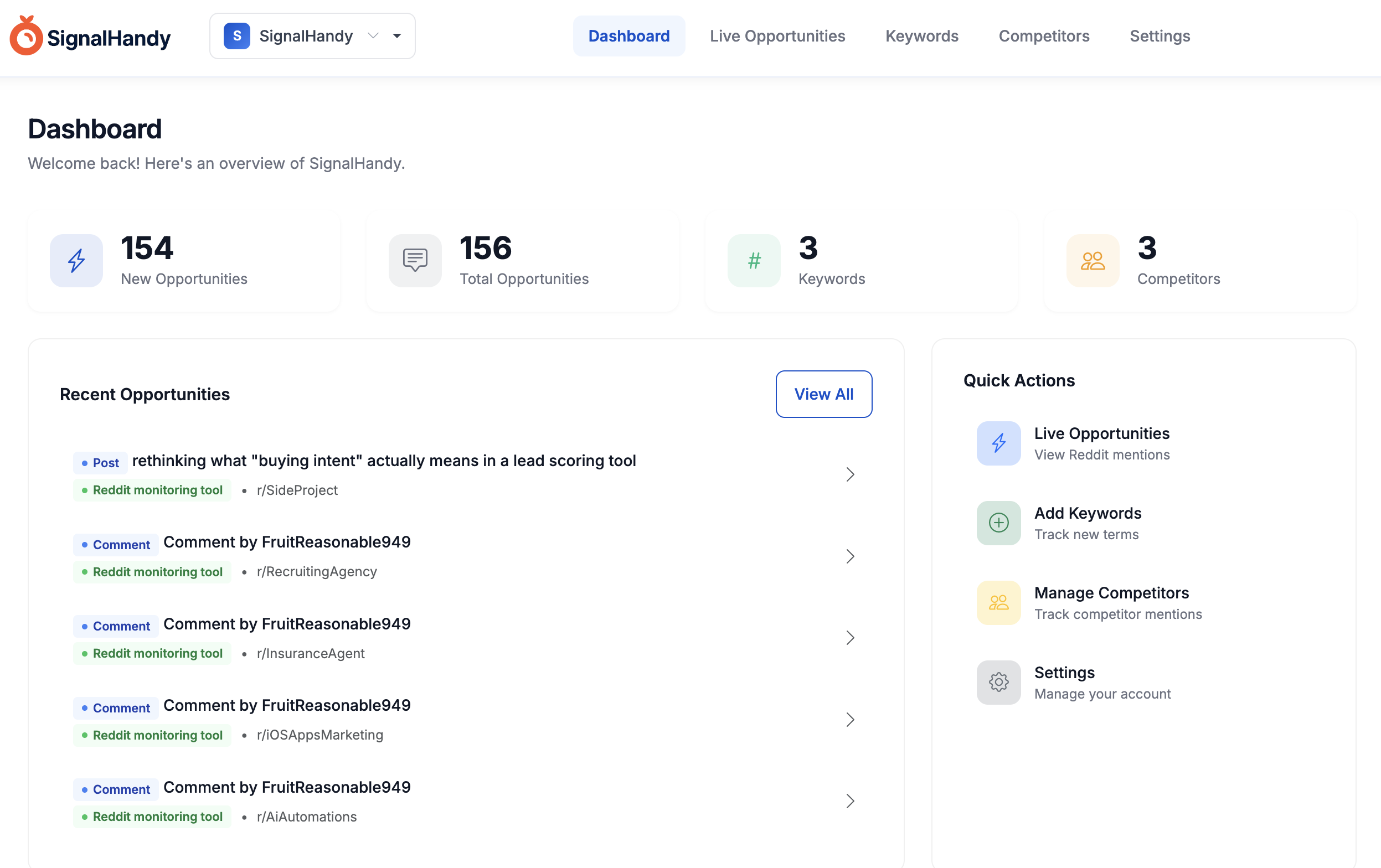The width and height of the screenshot is (1381, 868).
Task: Click the r/iOSAppsMarketing subreddit label
Action: click(320, 735)
